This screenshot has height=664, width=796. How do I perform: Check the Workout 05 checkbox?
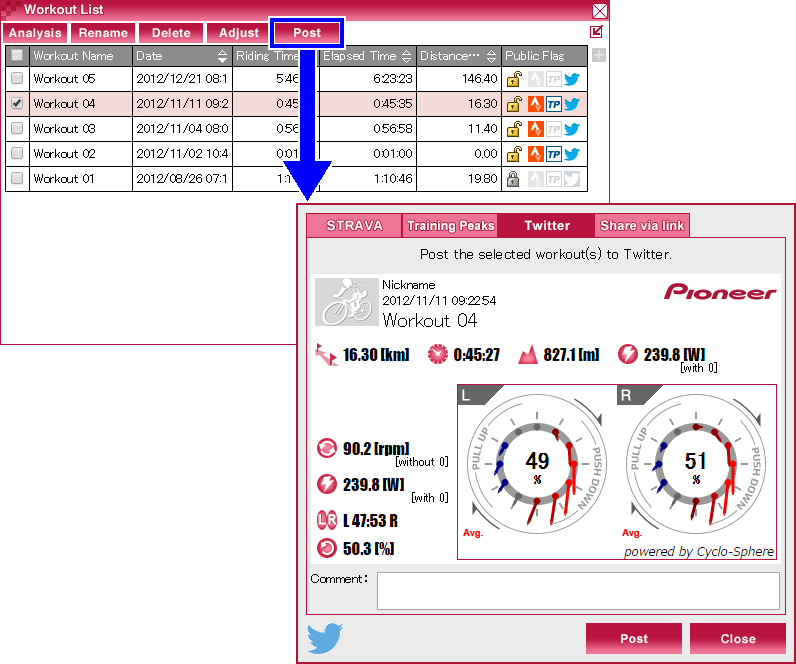(17, 78)
